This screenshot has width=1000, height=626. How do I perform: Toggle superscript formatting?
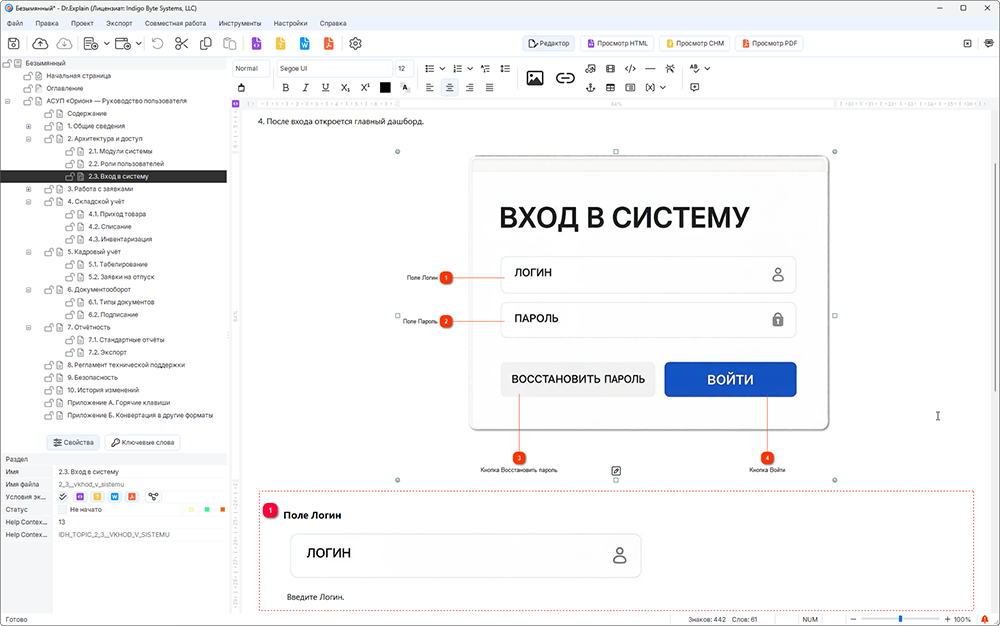pos(365,87)
